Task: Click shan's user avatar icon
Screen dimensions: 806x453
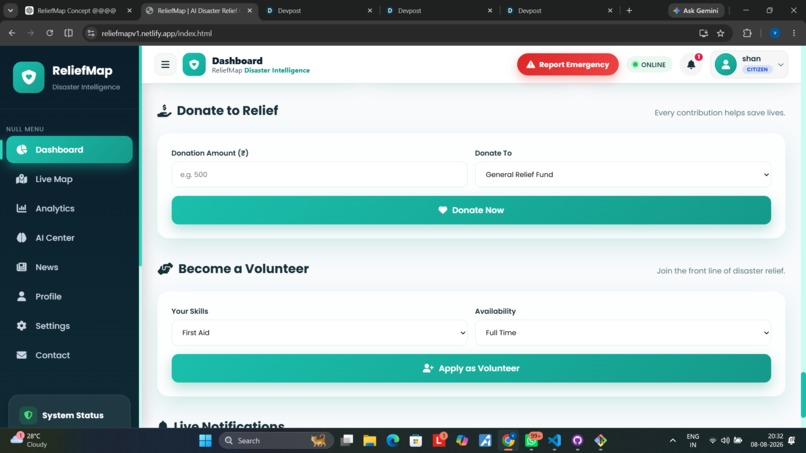Action: click(x=725, y=65)
